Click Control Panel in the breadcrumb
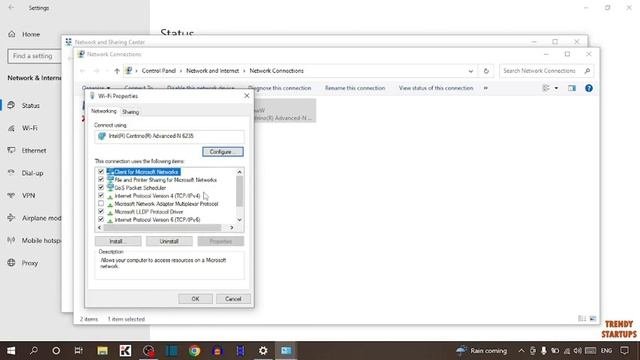 (x=159, y=71)
